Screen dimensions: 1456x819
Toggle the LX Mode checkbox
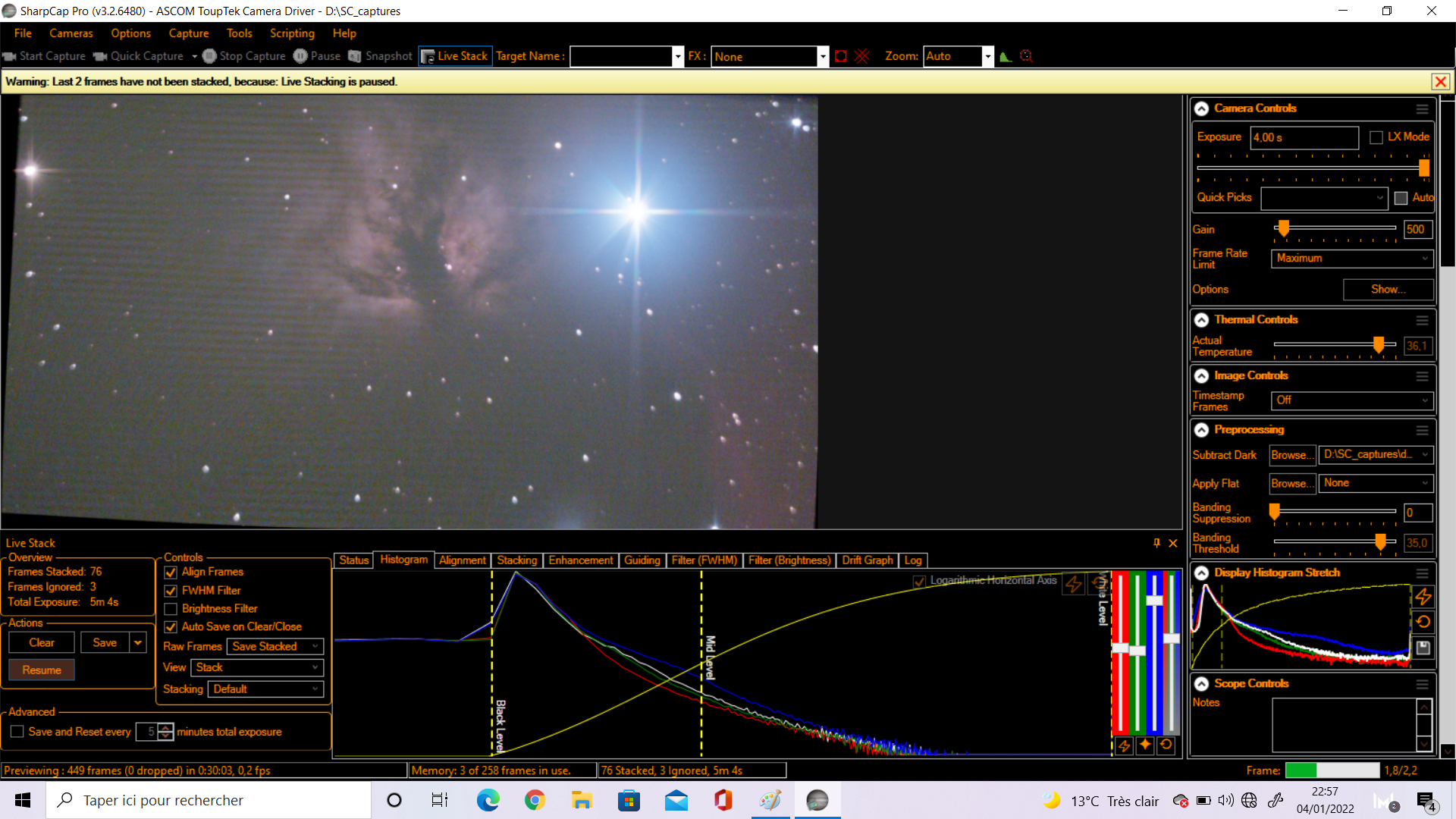click(1376, 137)
